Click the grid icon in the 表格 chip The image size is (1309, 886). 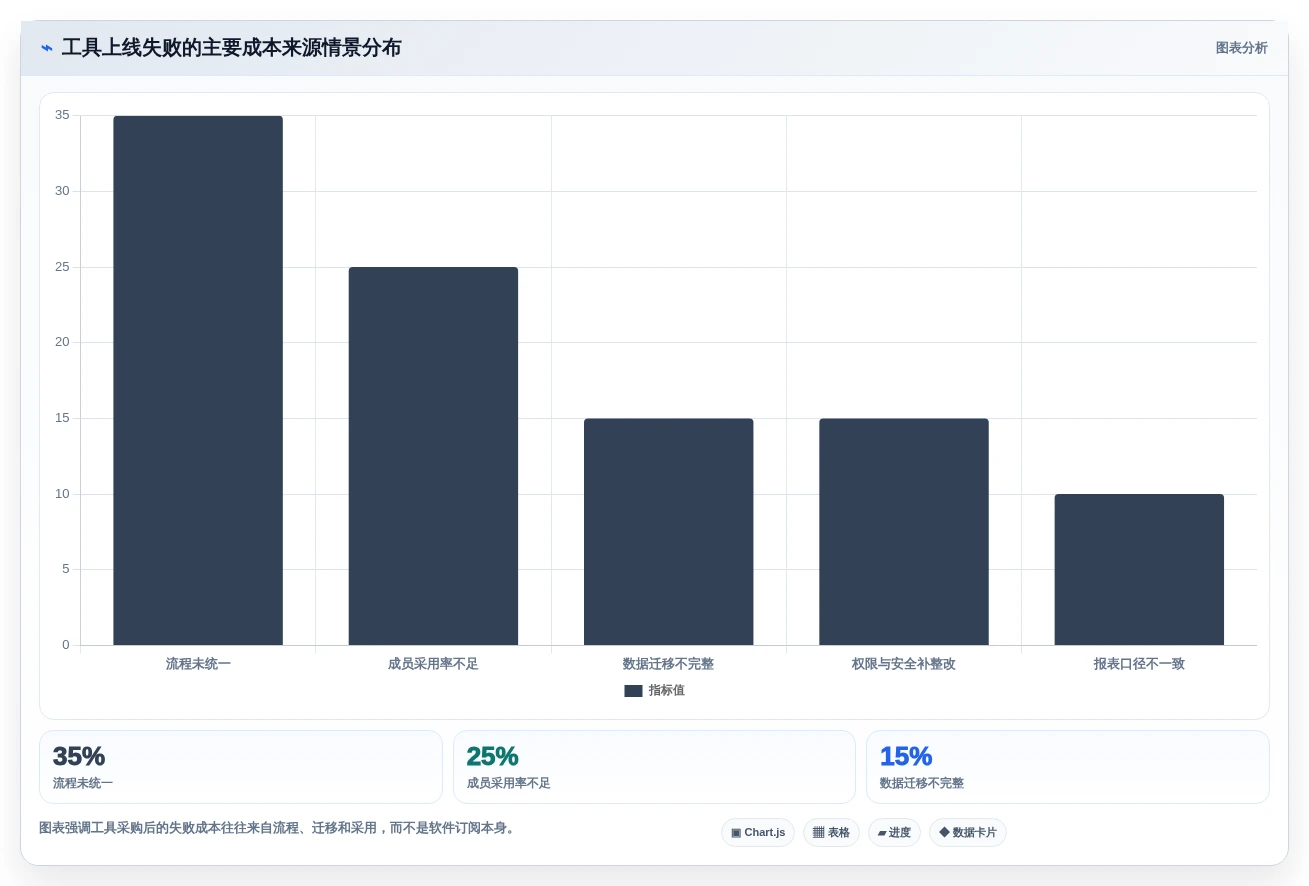[x=818, y=832]
